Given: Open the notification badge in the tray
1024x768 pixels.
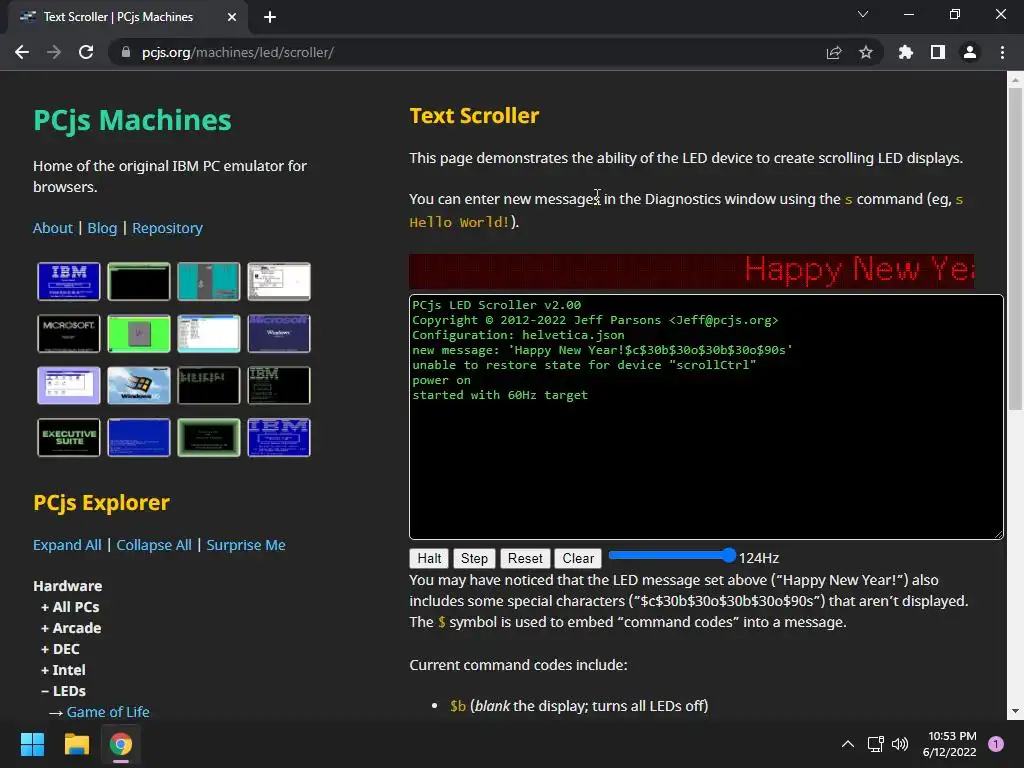Looking at the screenshot, I should click(996, 744).
